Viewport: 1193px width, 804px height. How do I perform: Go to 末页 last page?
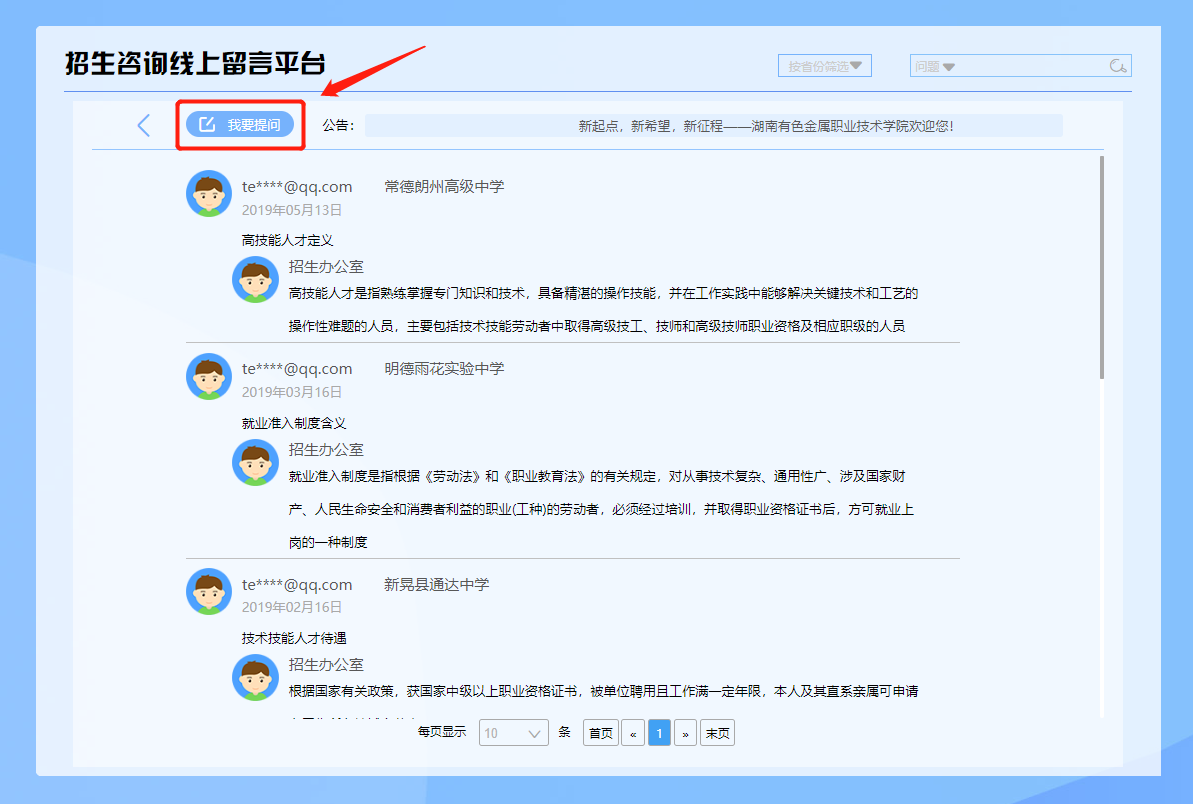coord(717,733)
